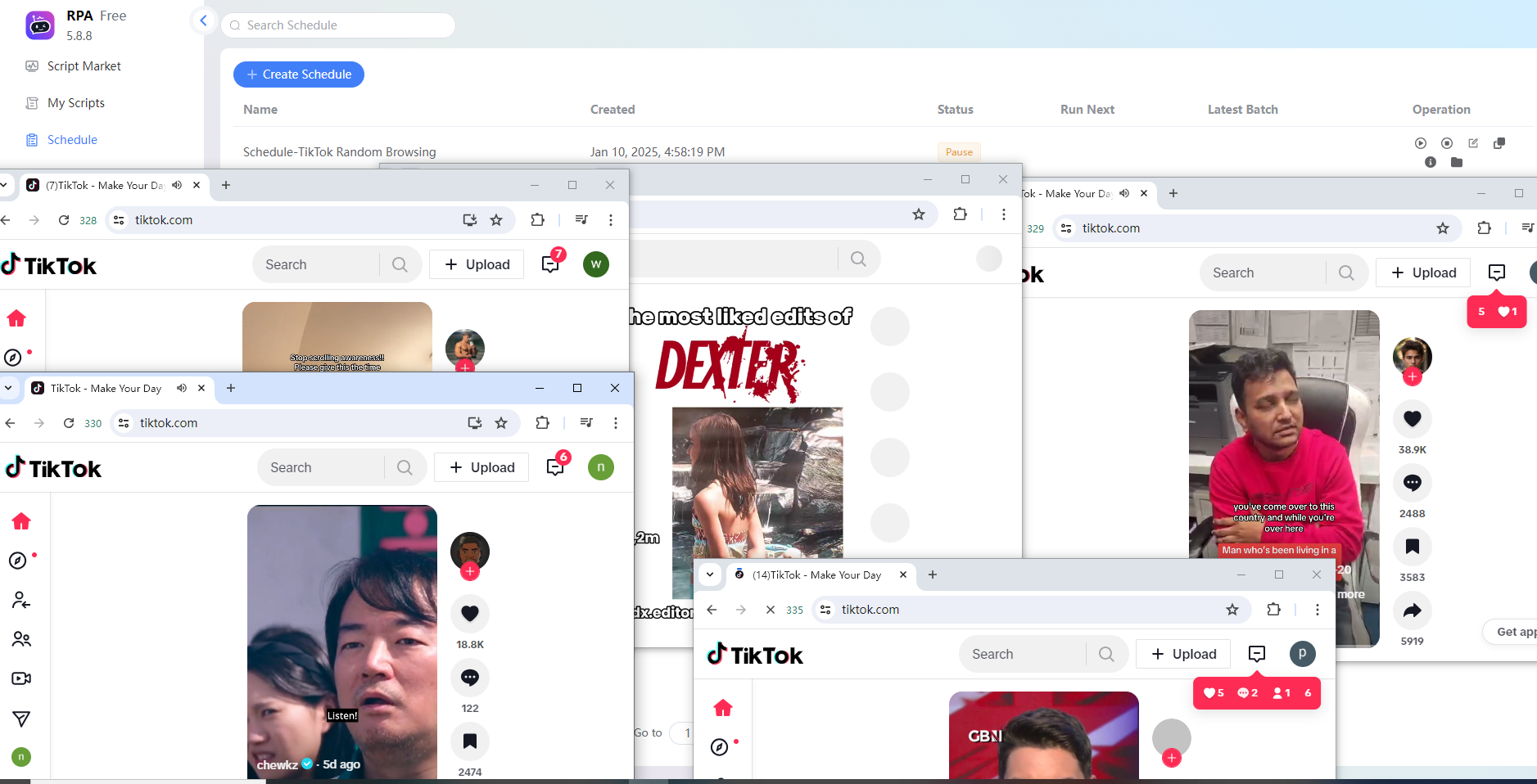1537x784 pixels.
Task: Open inbox with 6 notifications
Action: pos(556,466)
